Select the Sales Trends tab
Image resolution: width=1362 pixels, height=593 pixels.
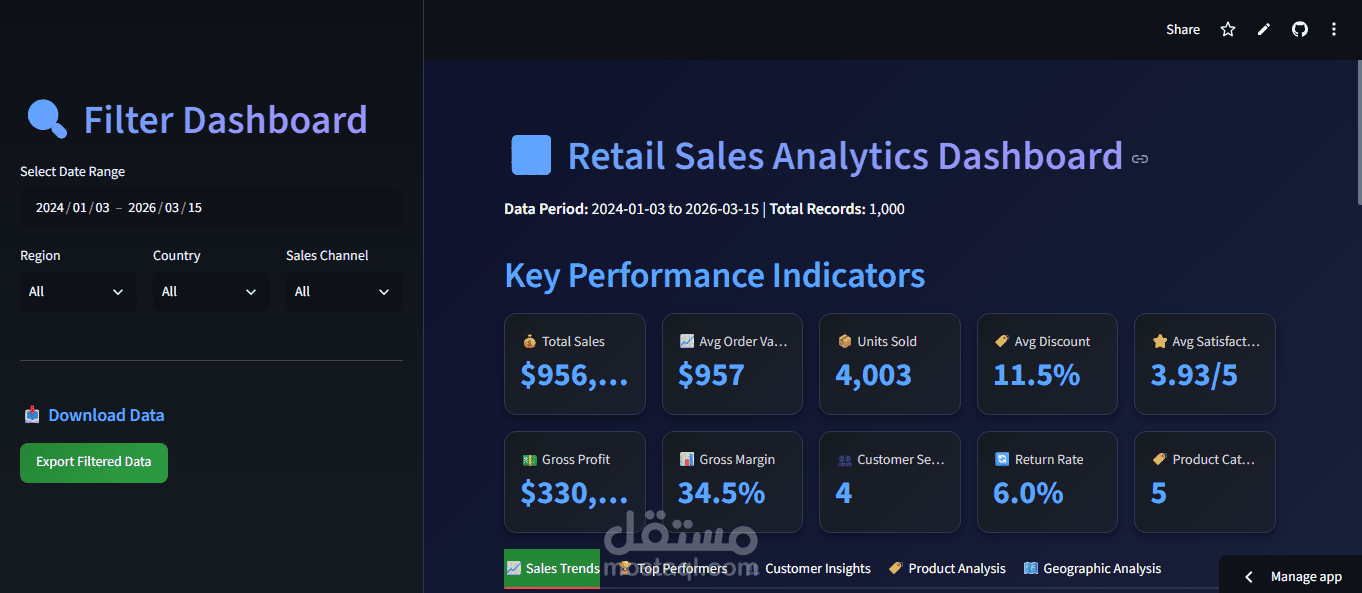click(552, 568)
